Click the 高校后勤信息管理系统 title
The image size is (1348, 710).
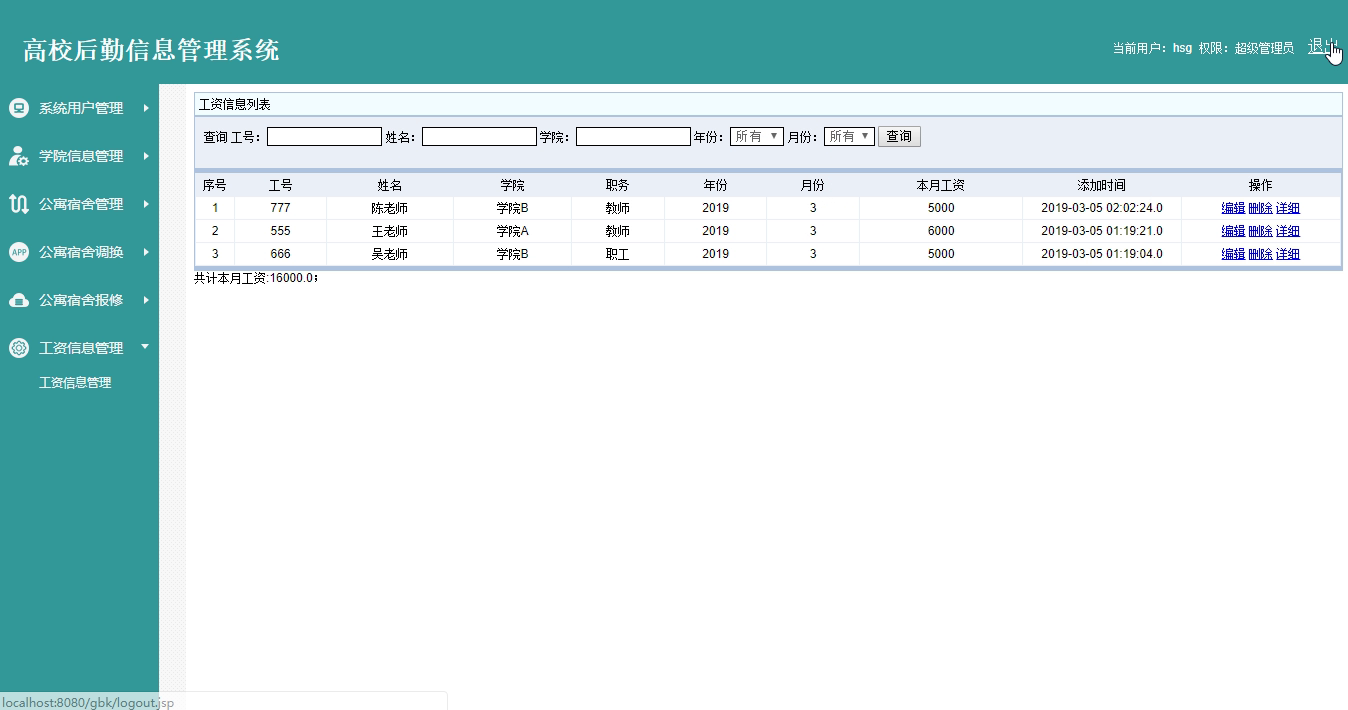point(151,50)
